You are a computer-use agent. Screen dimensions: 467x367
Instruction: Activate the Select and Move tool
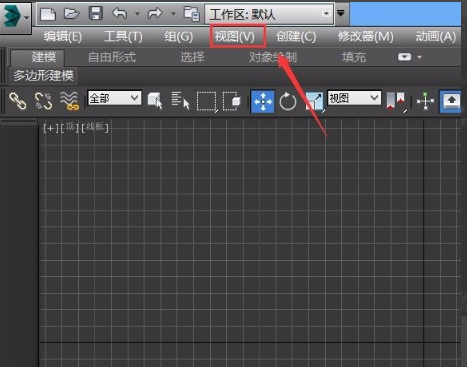click(x=263, y=101)
